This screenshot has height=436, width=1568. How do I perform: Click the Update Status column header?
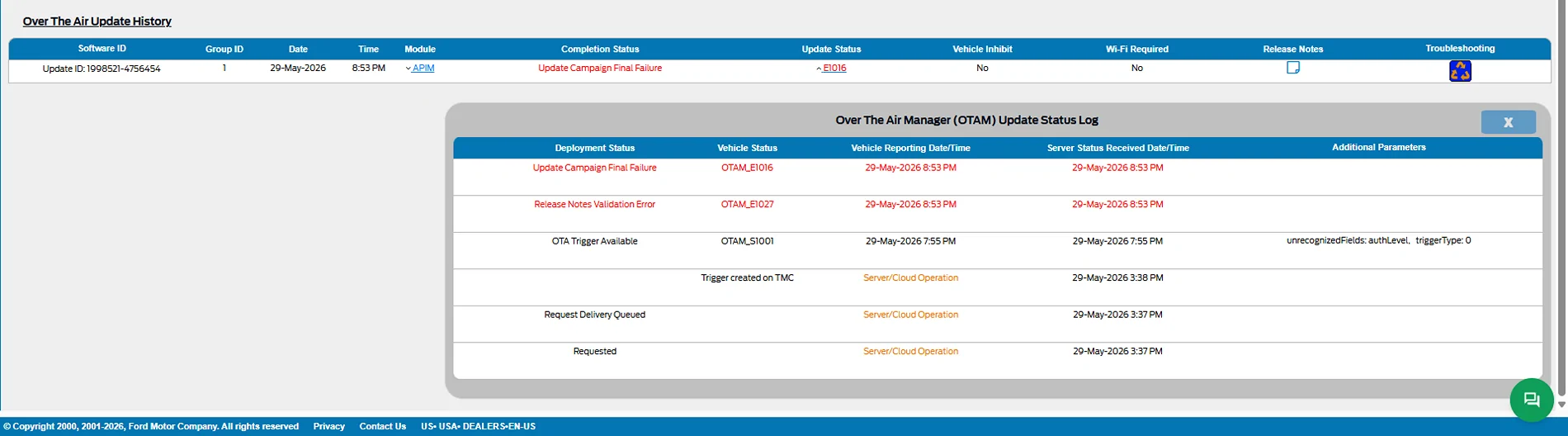(x=831, y=49)
